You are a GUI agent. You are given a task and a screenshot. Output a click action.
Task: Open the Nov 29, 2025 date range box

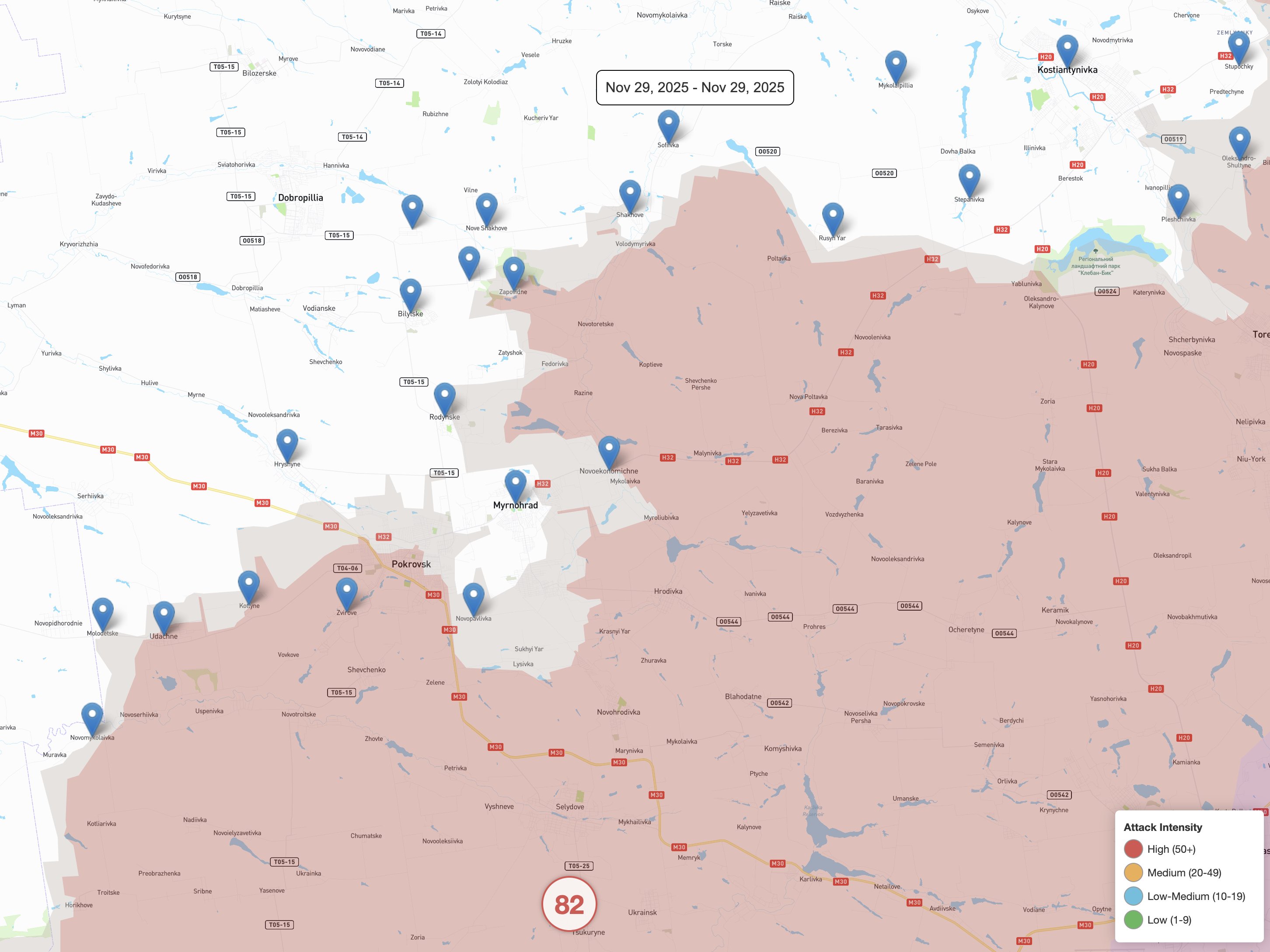695,87
